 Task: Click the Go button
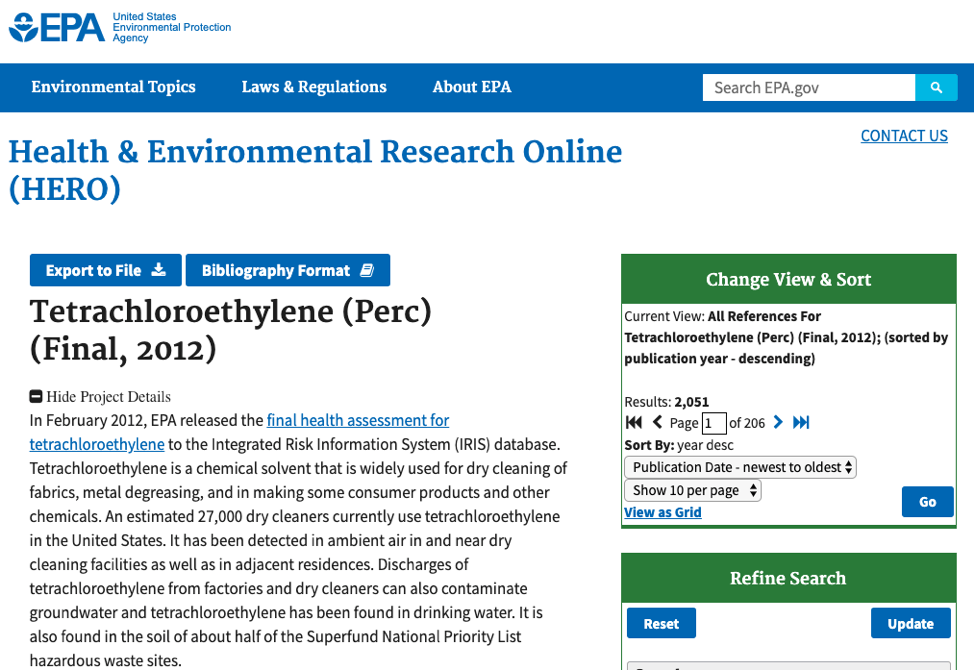(x=927, y=502)
